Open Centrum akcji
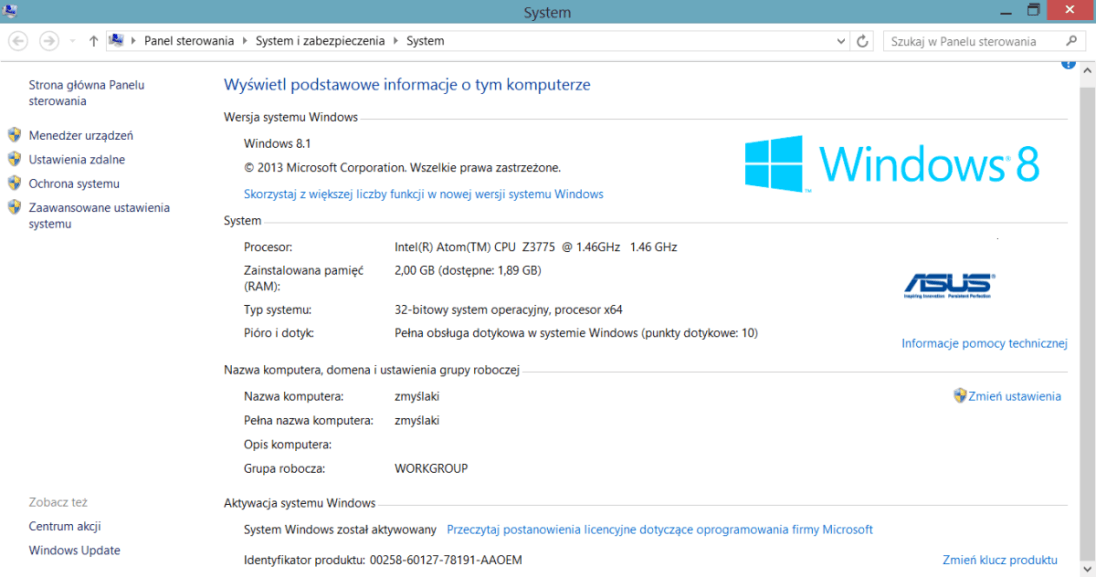Image resolution: width=1096 pixels, height=577 pixels. pyautogui.click(x=64, y=526)
